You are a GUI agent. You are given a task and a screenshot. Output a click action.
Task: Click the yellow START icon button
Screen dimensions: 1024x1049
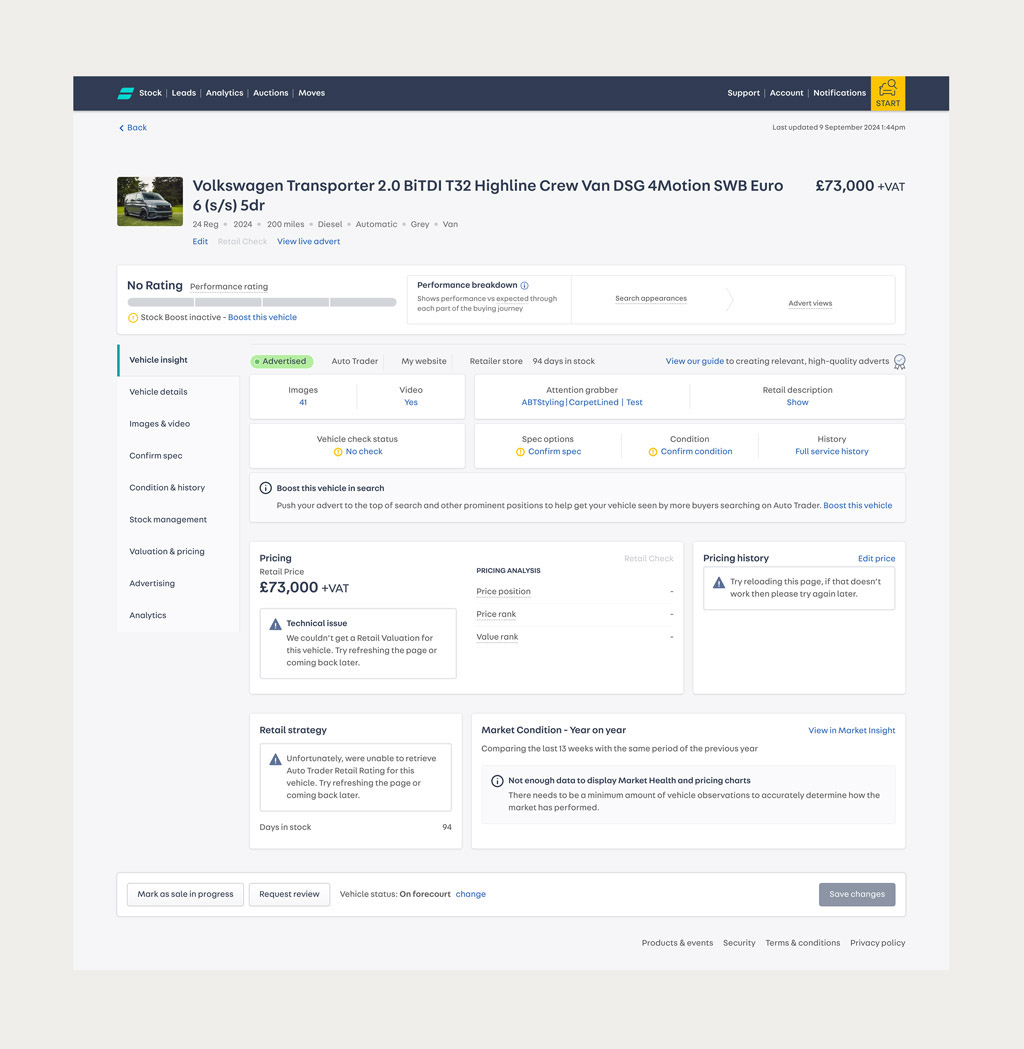point(887,93)
